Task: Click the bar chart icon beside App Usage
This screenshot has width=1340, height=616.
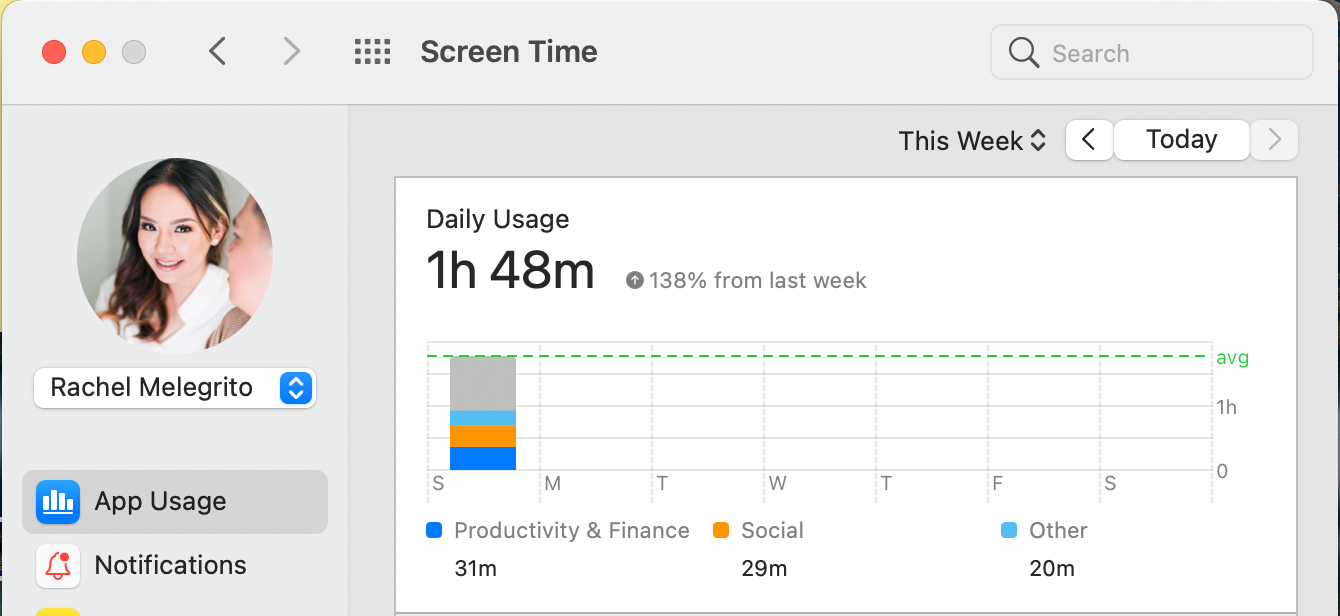Action: (57, 501)
